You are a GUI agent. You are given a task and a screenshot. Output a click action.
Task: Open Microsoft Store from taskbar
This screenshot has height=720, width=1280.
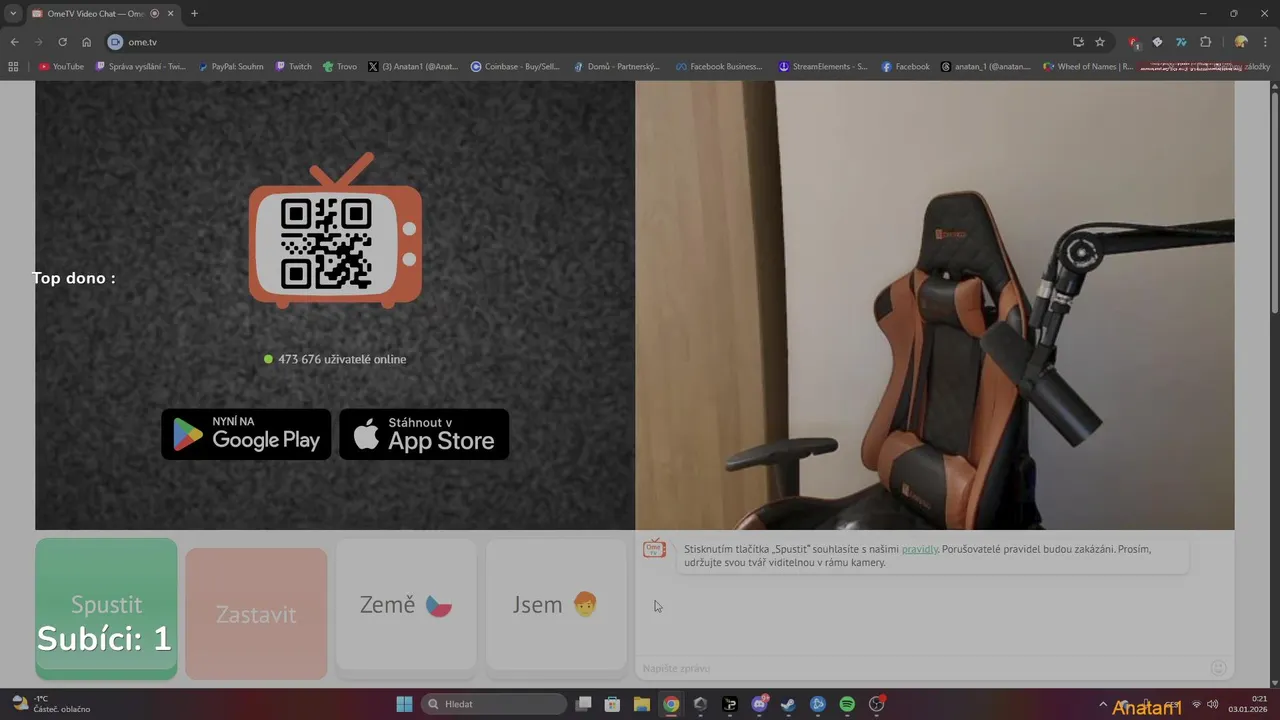click(613, 704)
